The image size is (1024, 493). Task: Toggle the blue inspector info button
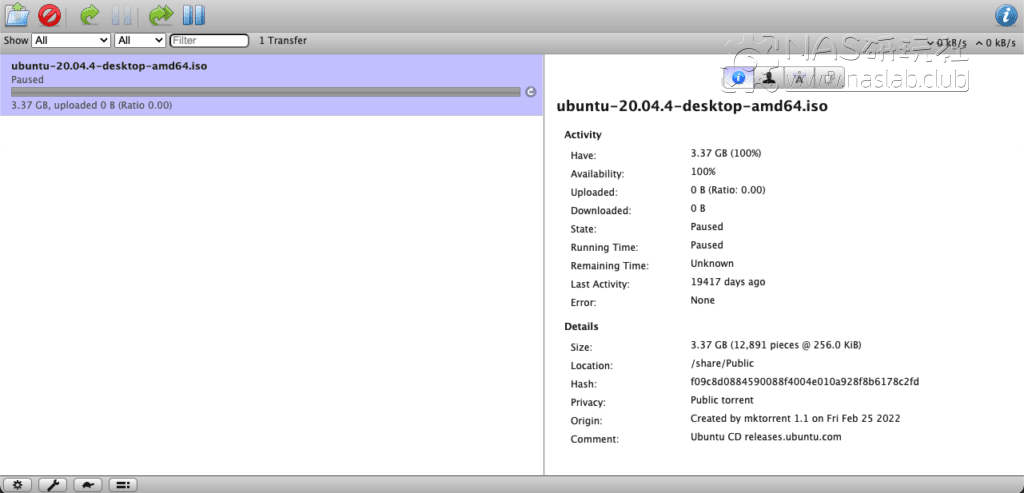[1006, 15]
